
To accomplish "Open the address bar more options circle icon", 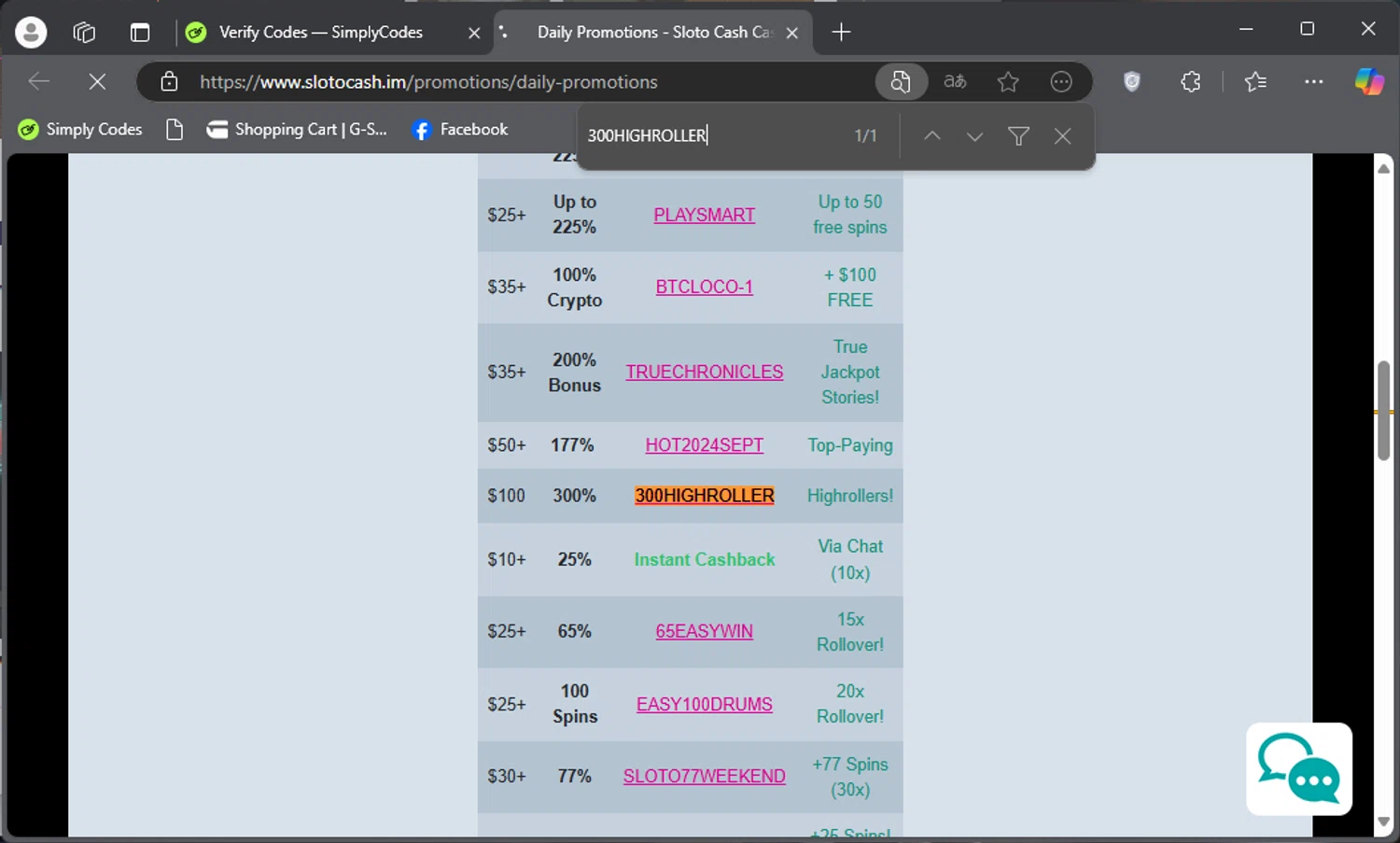I will (x=1061, y=82).
